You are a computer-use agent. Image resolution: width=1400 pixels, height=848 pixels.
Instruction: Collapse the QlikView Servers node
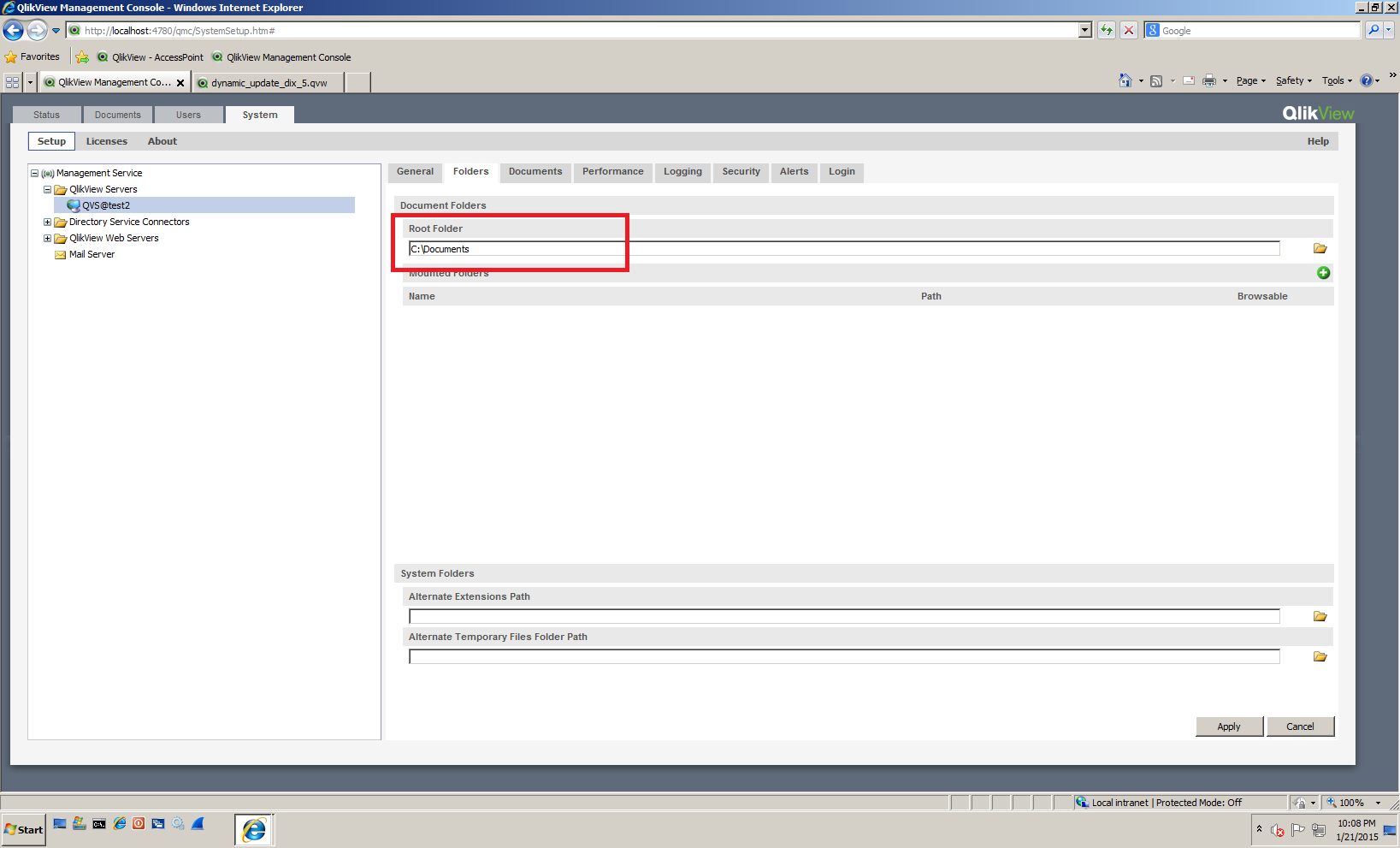point(48,190)
